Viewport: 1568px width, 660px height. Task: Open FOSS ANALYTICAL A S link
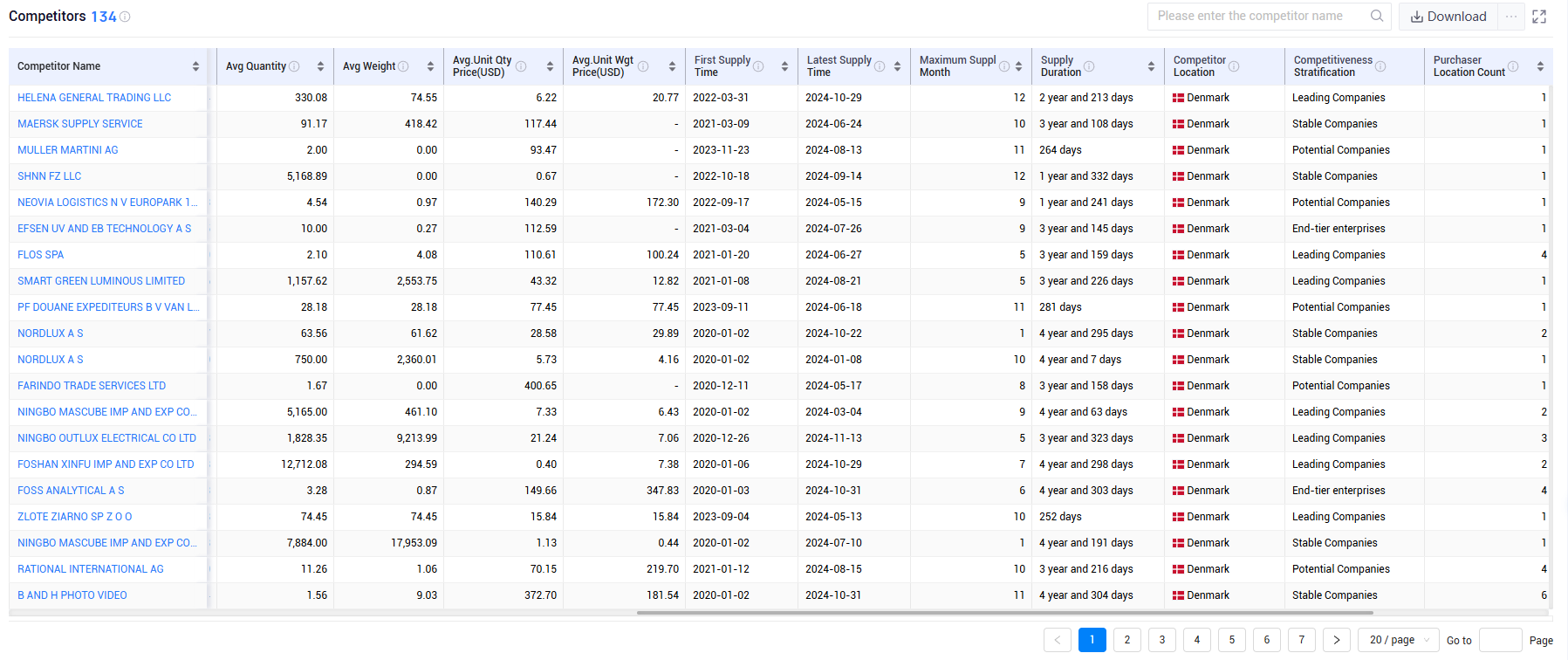pos(71,491)
